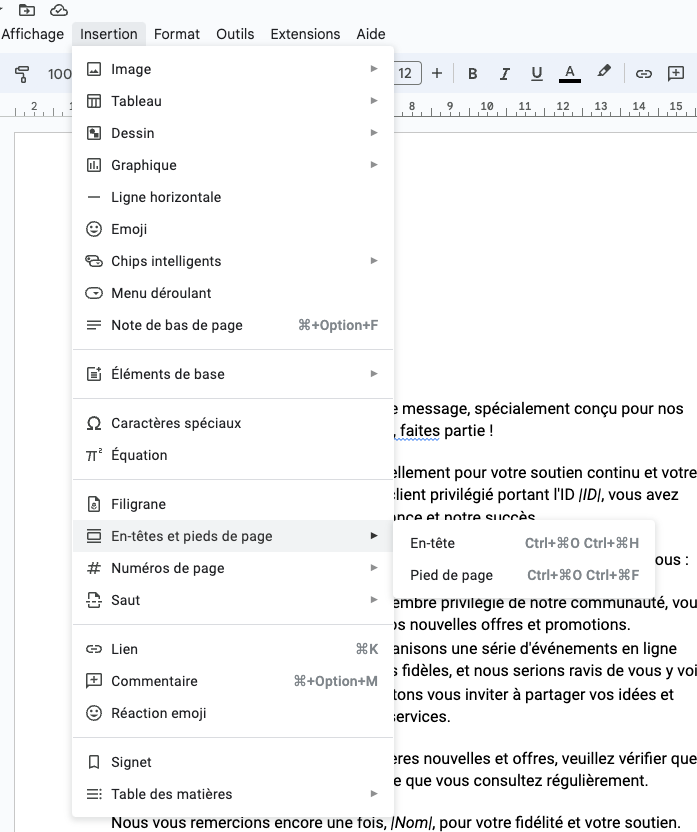Click the "|ID|" placeholder in the document
Viewport: 697px width, 832px height.
591,495
